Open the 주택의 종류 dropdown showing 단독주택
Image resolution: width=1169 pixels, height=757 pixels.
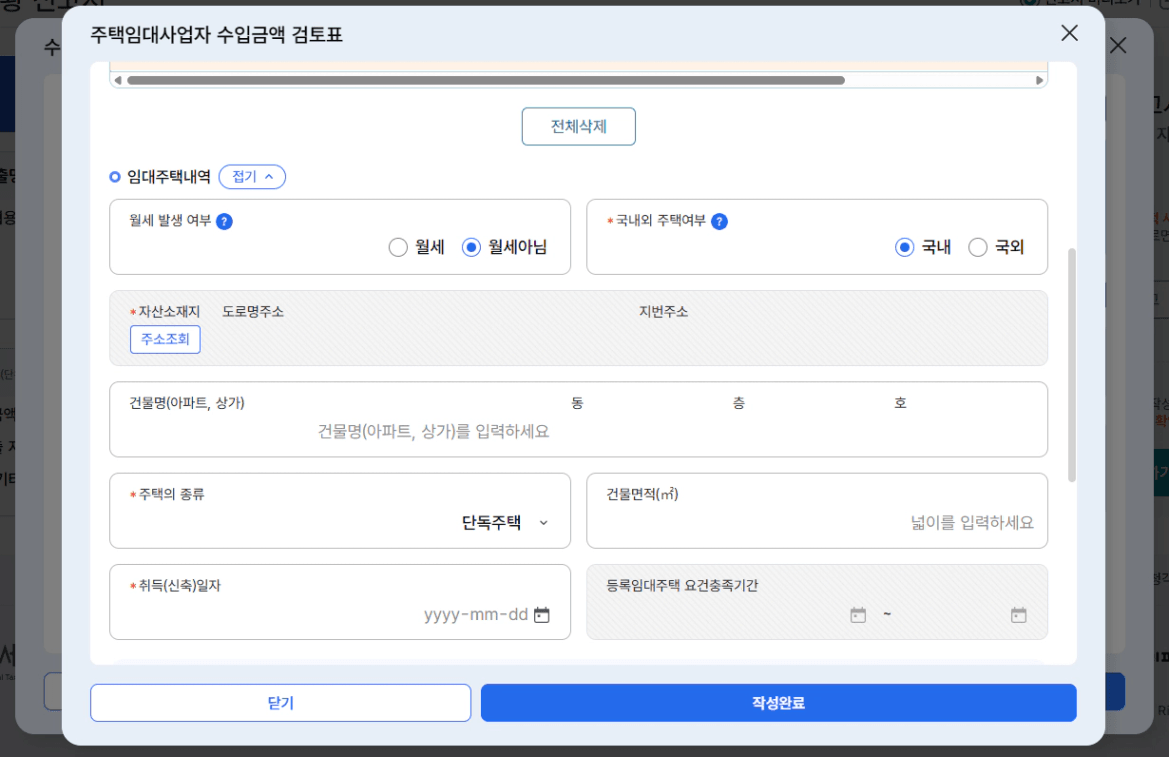(x=505, y=522)
